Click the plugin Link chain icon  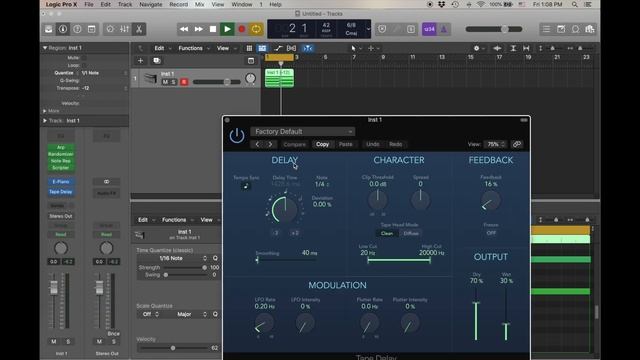517,144
